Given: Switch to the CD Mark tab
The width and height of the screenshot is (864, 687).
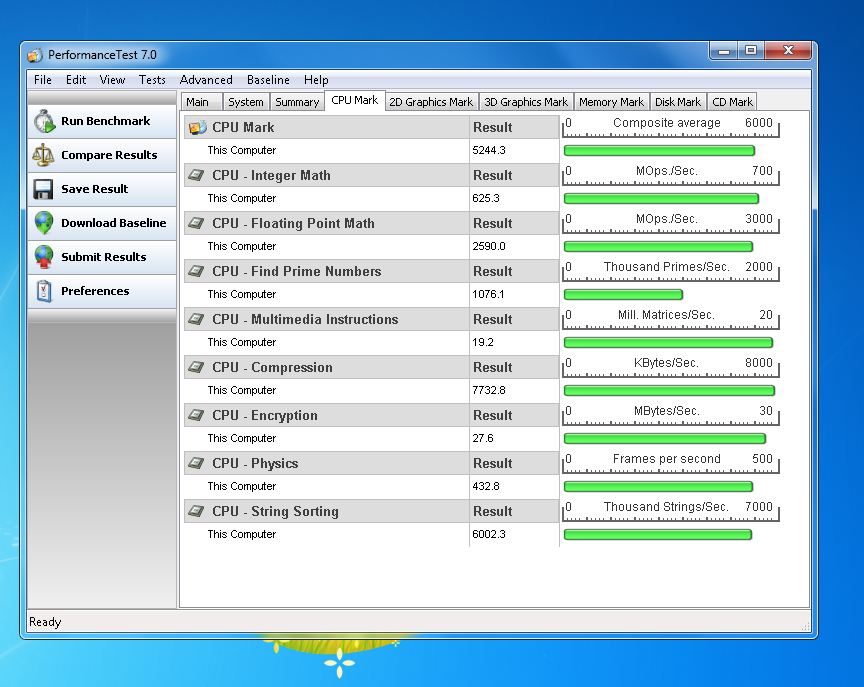Looking at the screenshot, I should click(732, 102).
